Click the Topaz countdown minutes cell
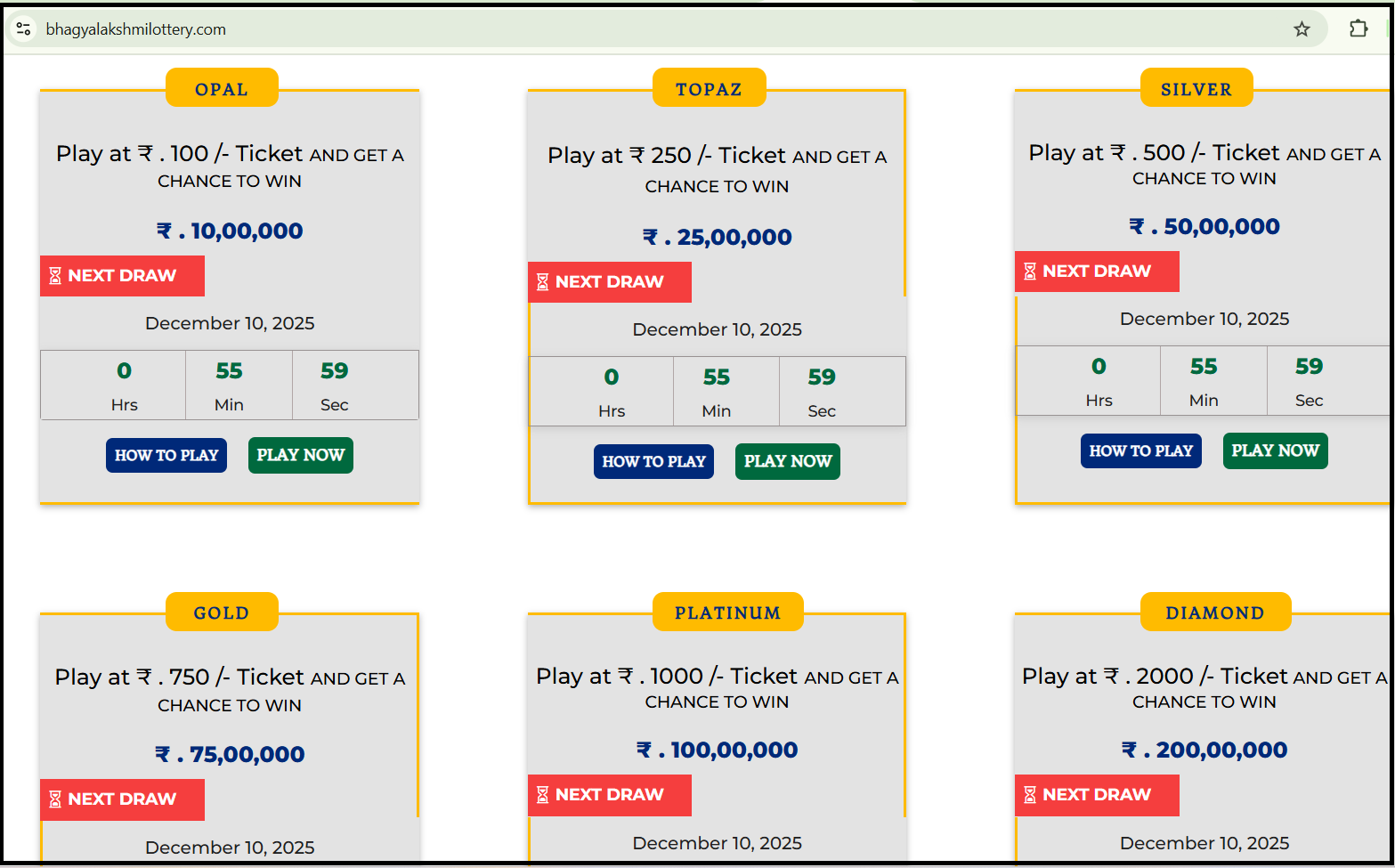The image size is (1395, 868). click(717, 392)
